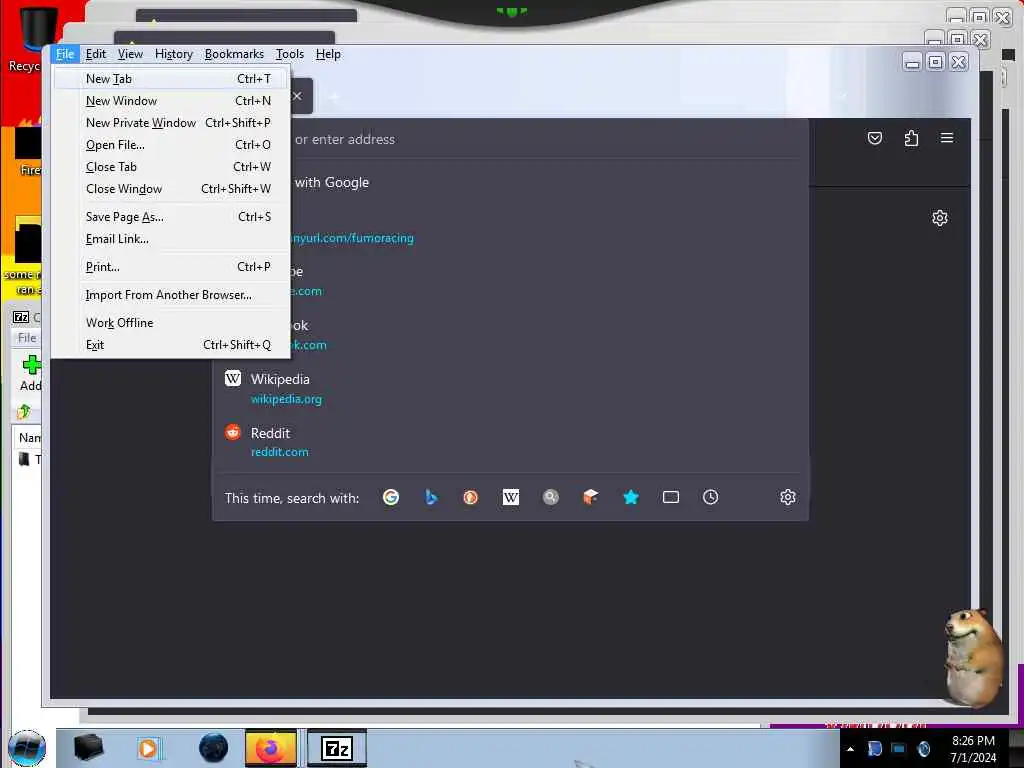Open the History menu
This screenshot has height=768, width=1024.
coord(174,54)
